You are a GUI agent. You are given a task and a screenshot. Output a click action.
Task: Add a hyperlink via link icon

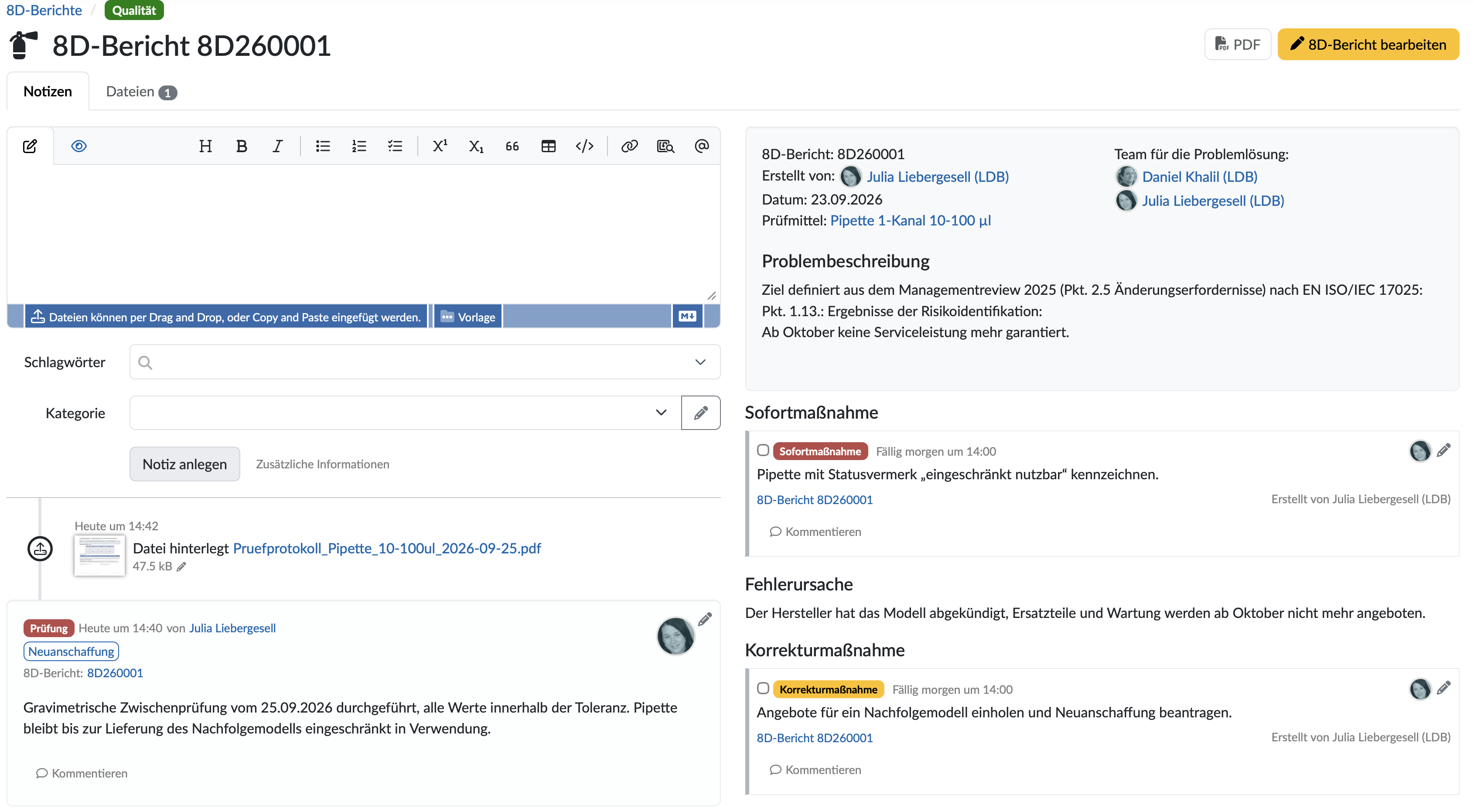629,147
